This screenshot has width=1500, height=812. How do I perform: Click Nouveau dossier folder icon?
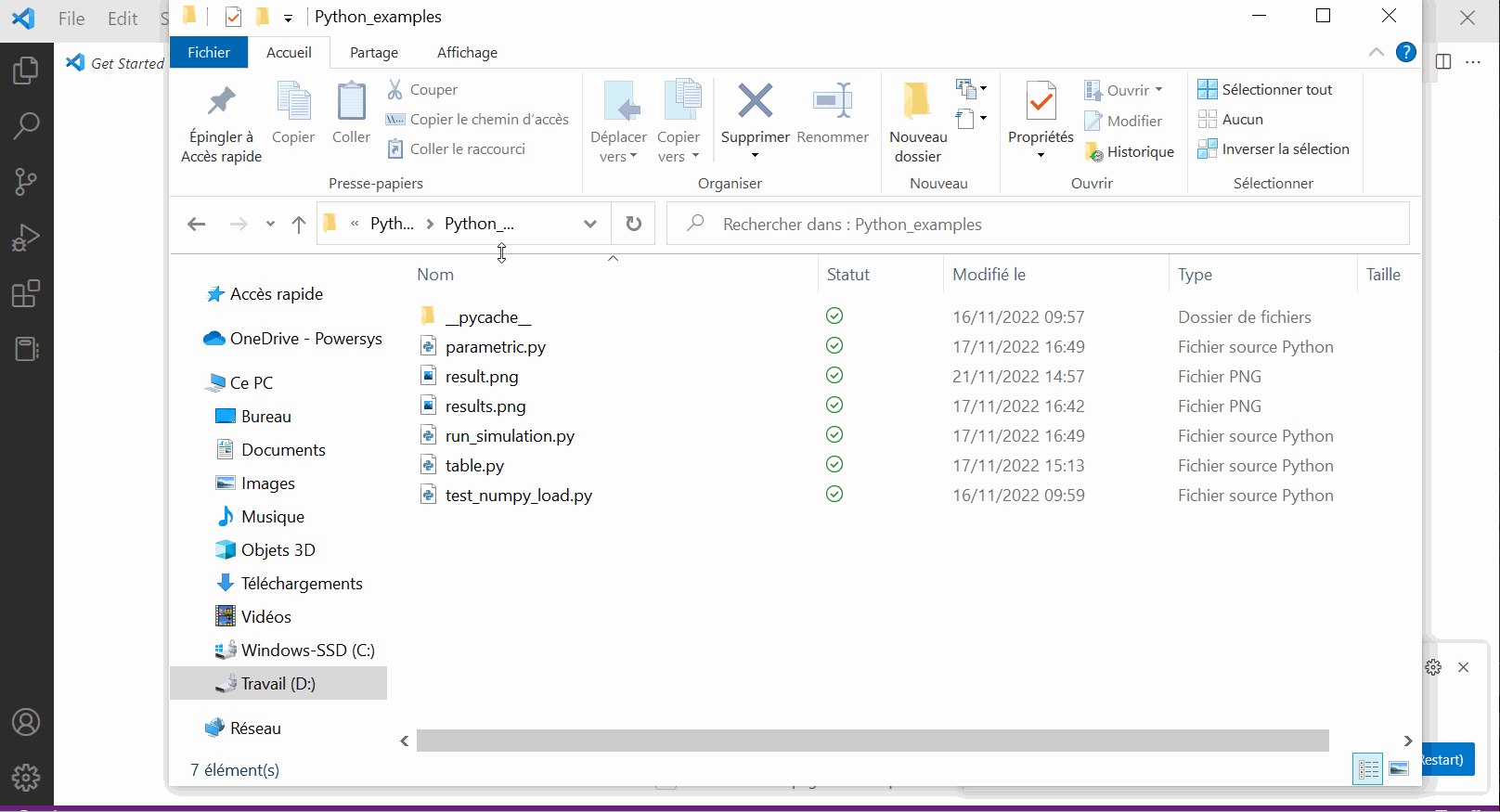(x=917, y=101)
